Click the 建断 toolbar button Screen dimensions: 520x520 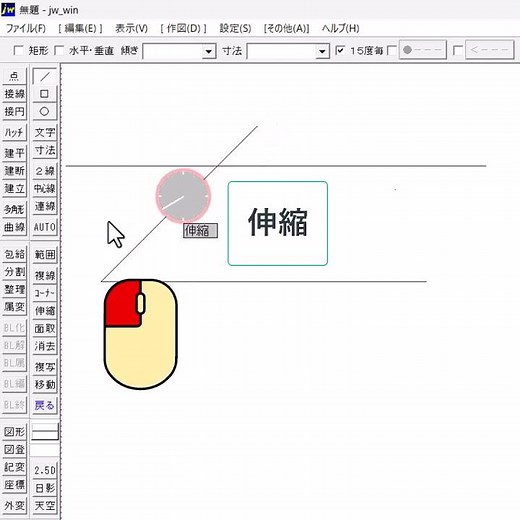(x=14, y=171)
